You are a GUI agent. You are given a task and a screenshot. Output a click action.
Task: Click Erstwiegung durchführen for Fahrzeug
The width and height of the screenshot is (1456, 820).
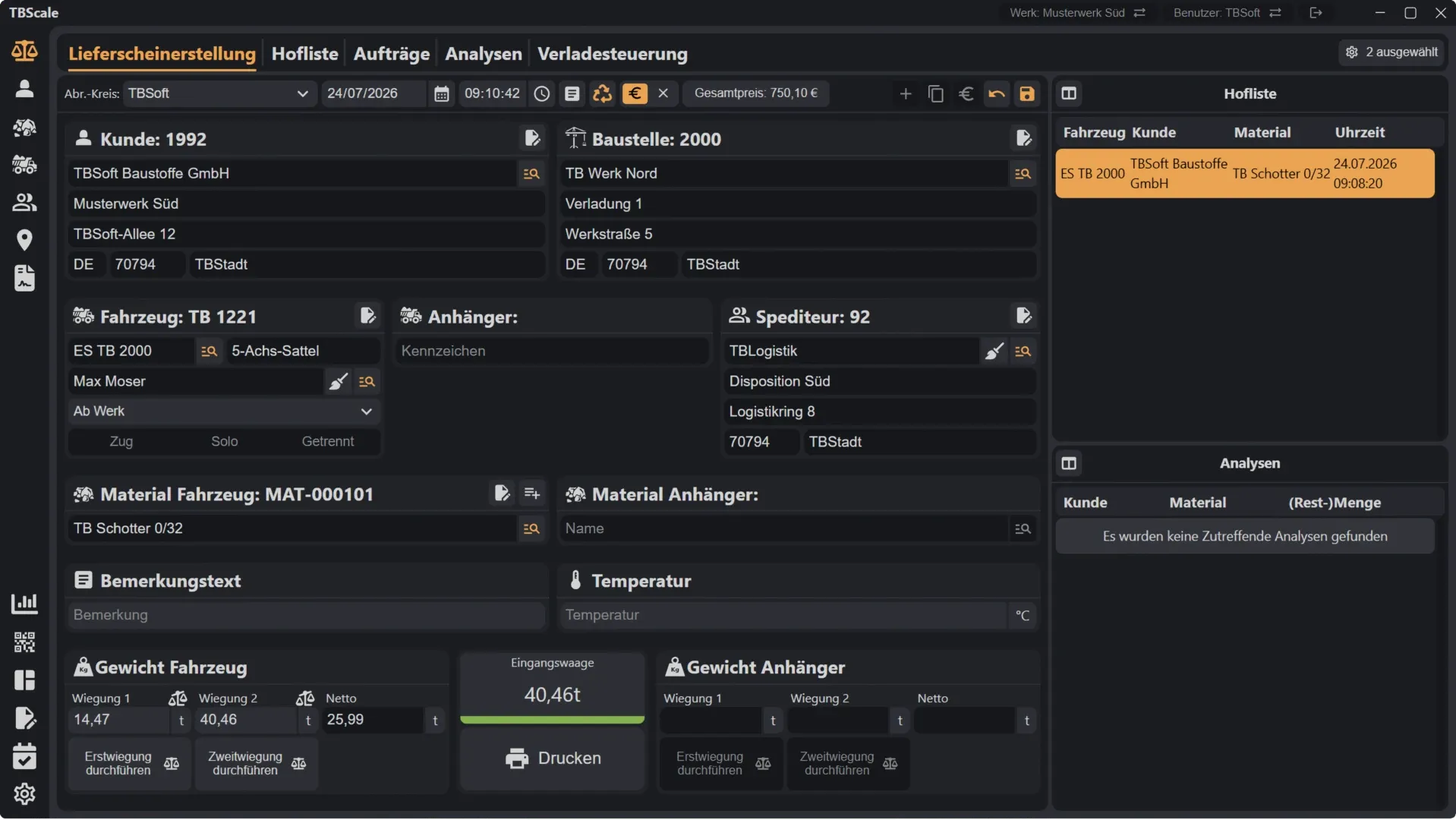click(131, 764)
